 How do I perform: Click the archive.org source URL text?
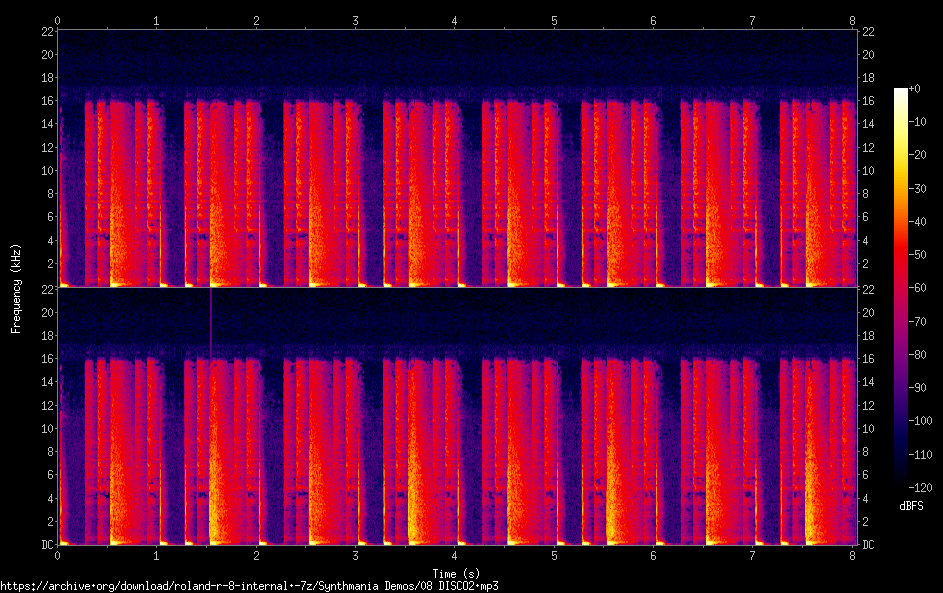coord(249,586)
